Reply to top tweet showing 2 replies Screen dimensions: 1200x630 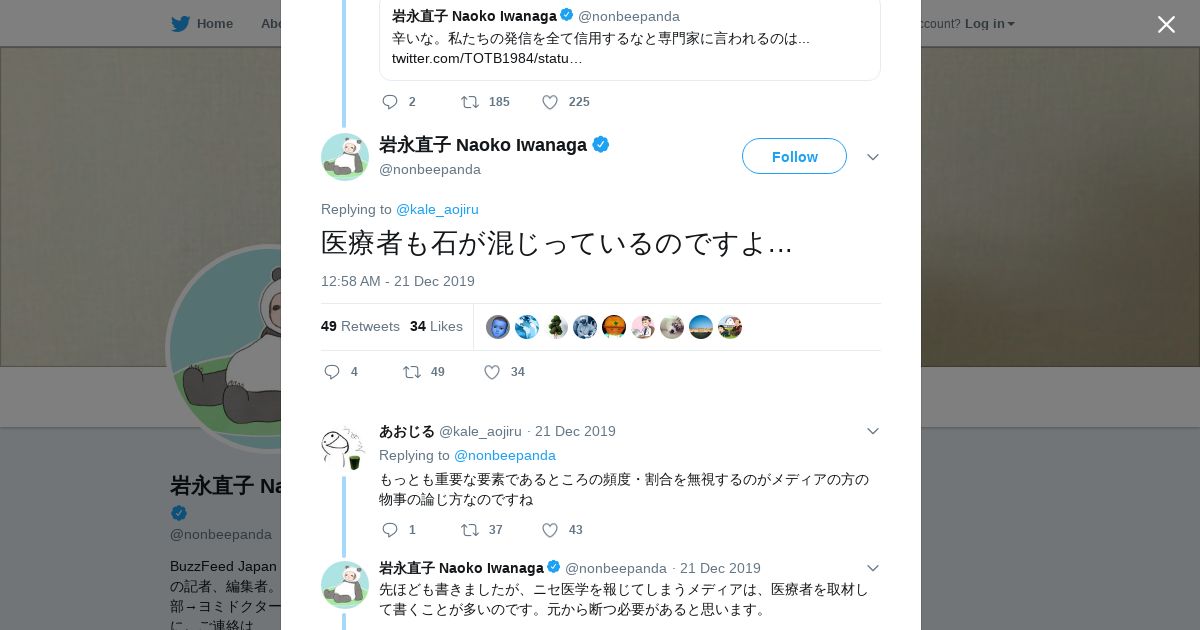[x=390, y=102]
